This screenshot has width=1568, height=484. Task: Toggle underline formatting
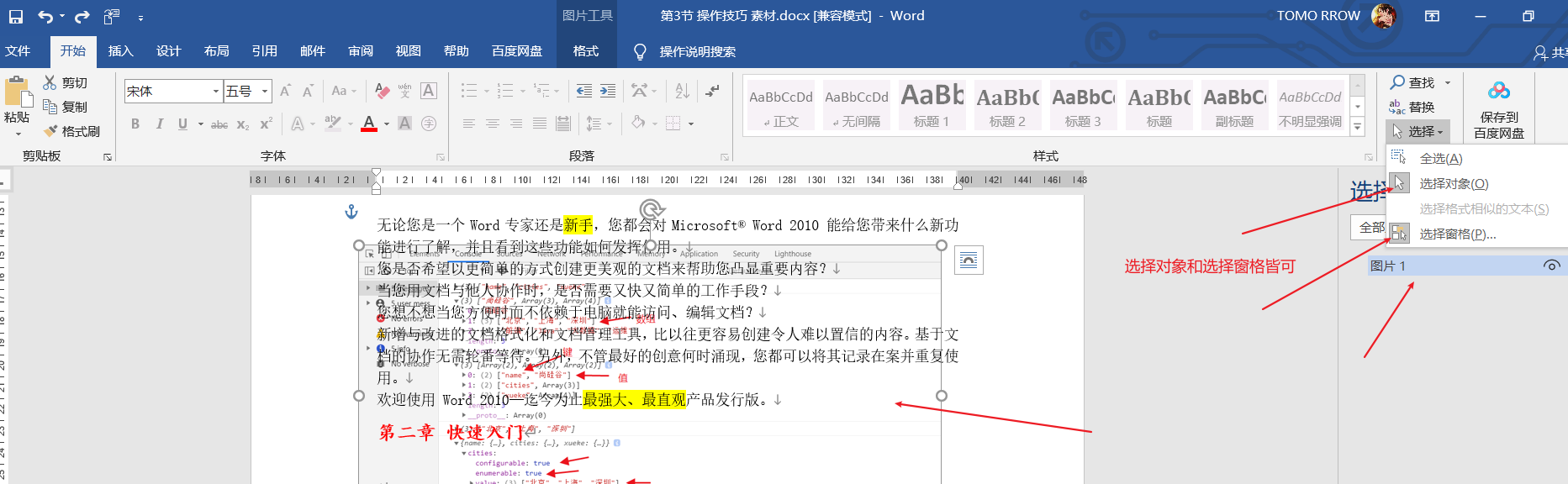coord(182,124)
